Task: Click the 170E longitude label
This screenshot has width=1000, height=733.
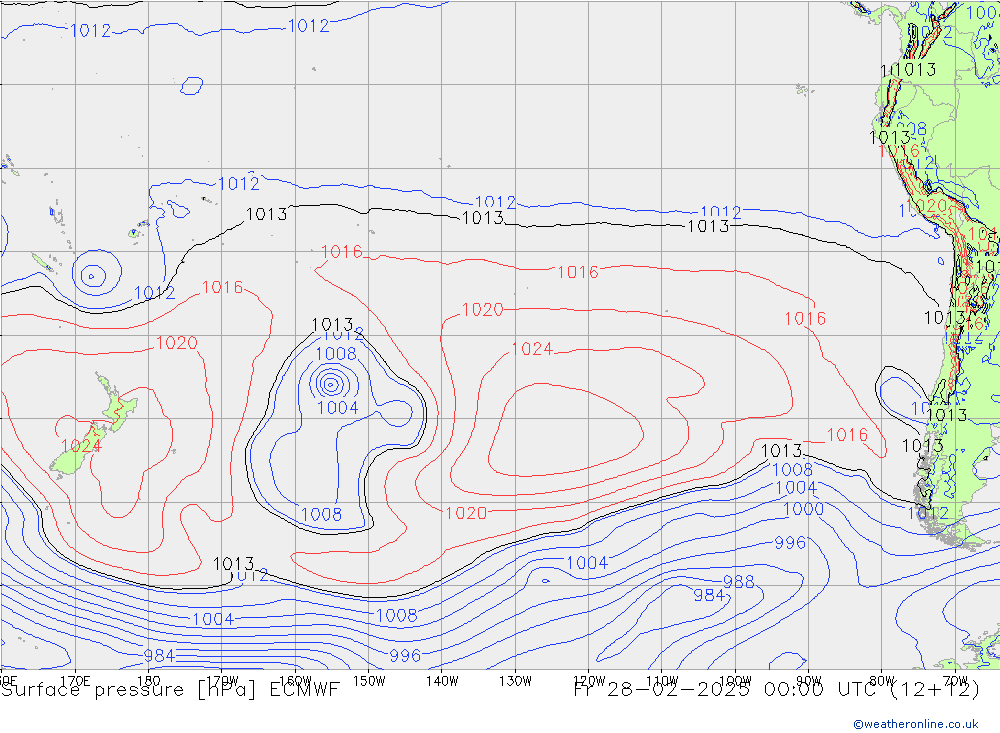Action: pyautogui.click(x=75, y=680)
